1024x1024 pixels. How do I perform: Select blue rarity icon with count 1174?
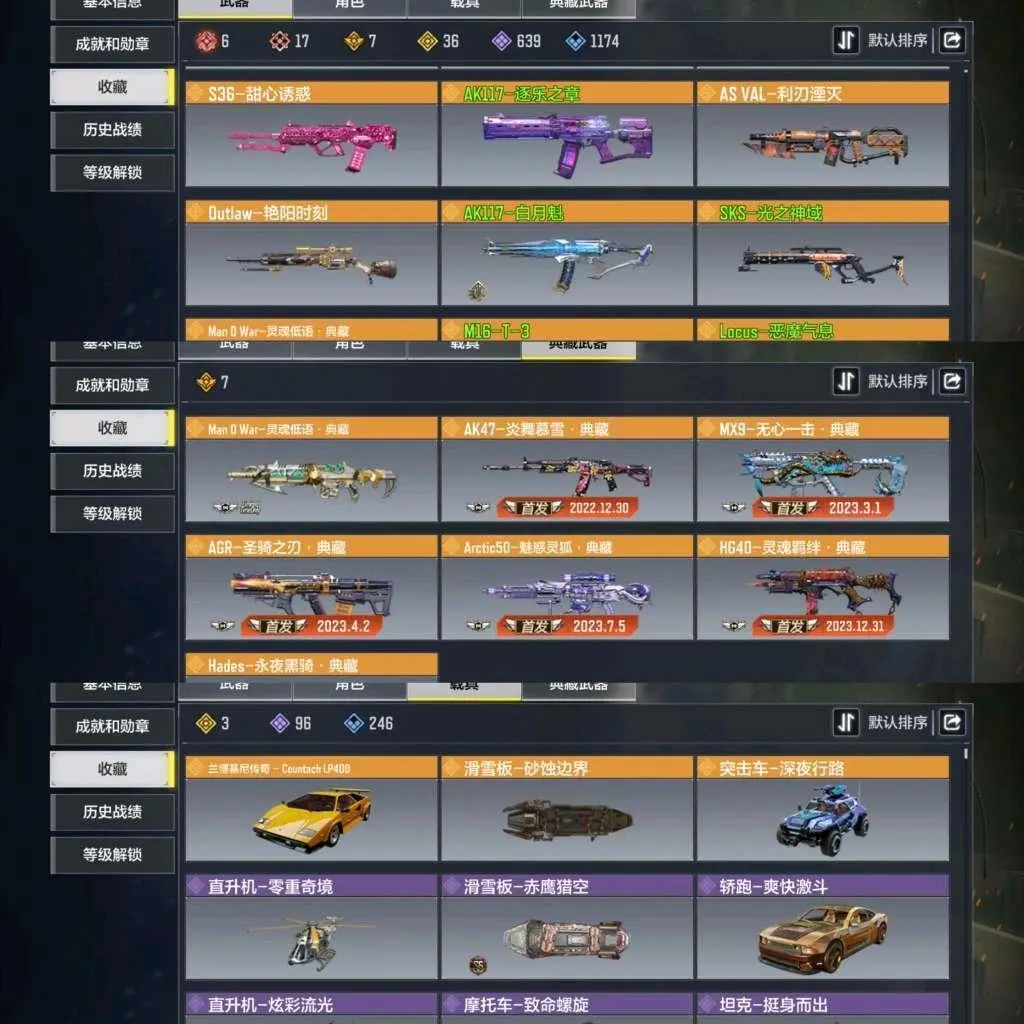[x=575, y=41]
